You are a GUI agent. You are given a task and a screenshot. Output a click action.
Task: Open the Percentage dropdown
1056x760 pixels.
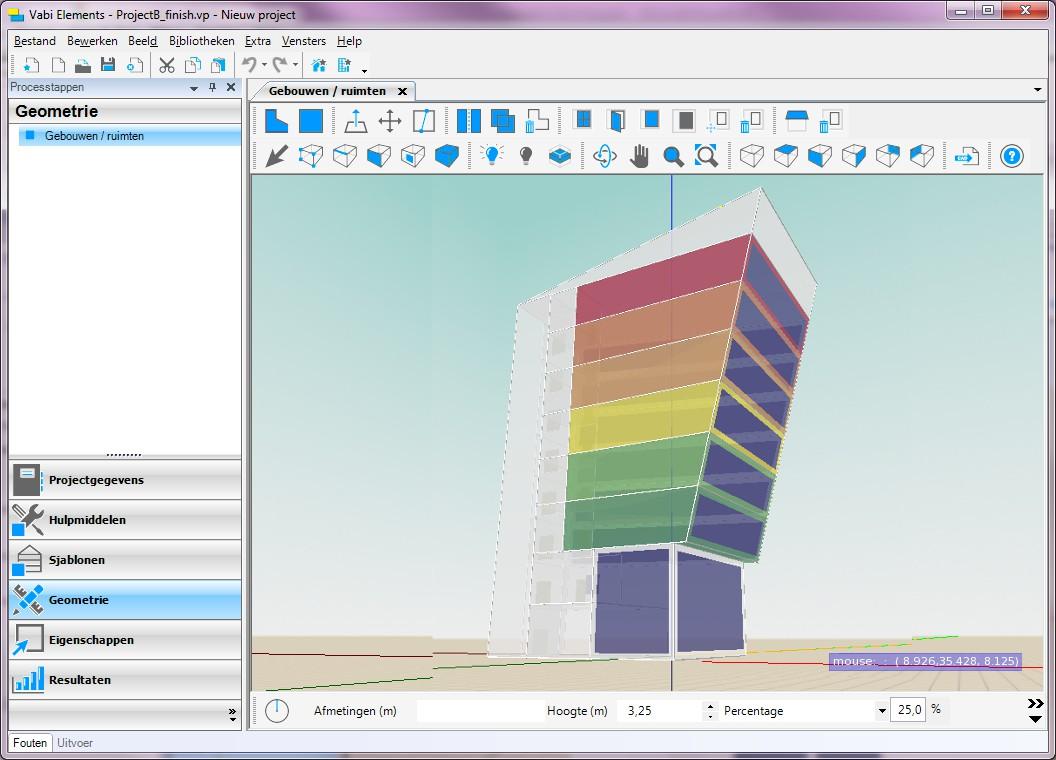point(882,711)
